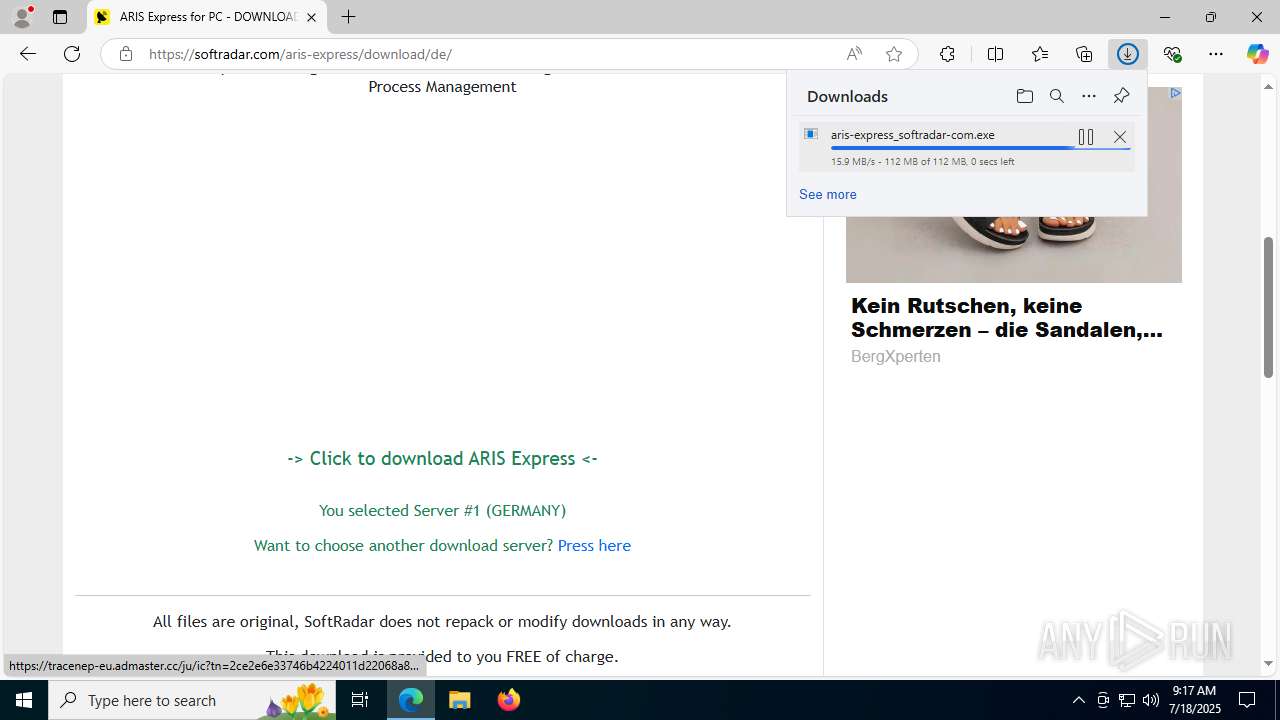The image size is (1280, 720).
Task: Open Task View on taskbar
Action: (x=360, y=700)
